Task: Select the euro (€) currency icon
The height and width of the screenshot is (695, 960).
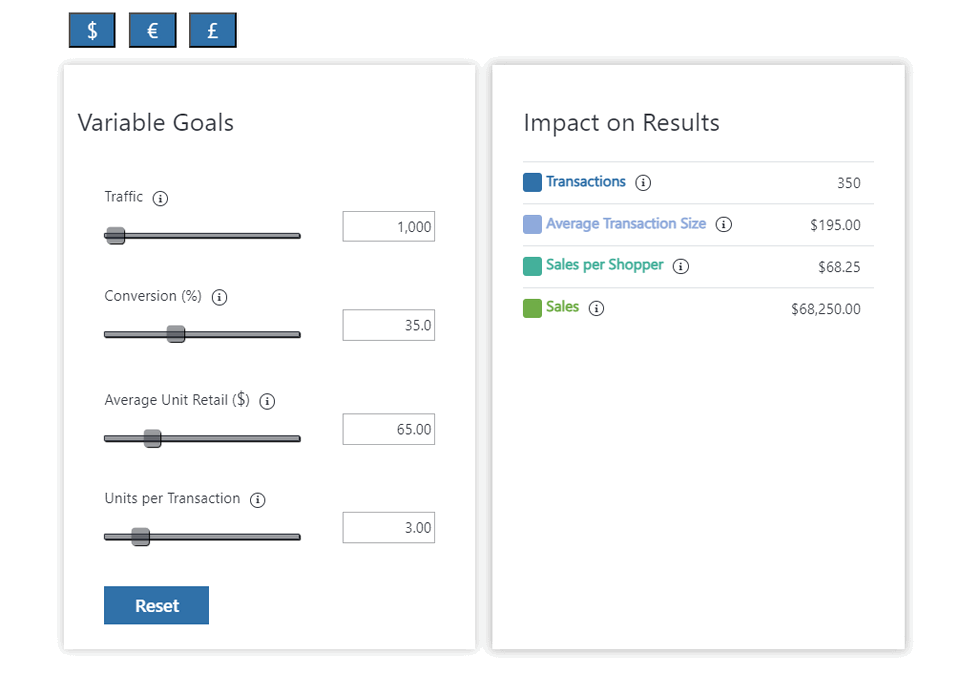Action: click(x=152, y=30)
